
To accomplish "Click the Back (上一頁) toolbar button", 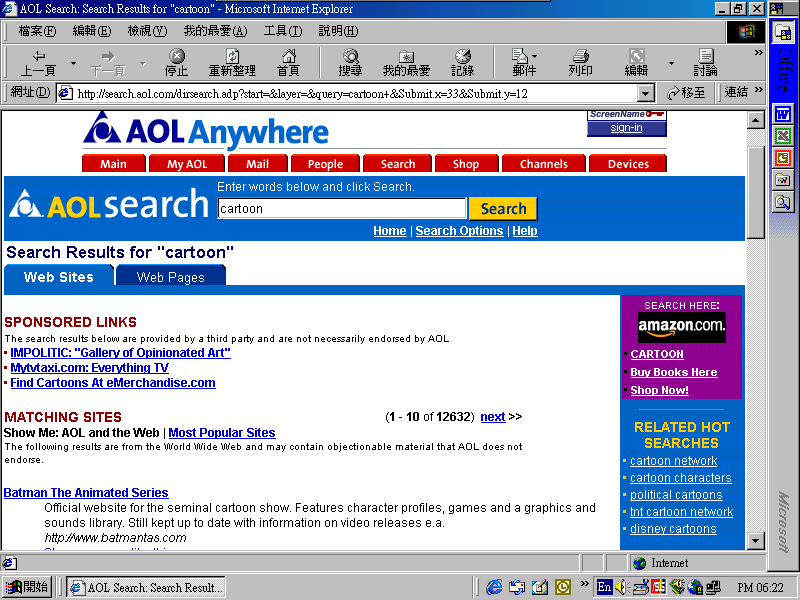I will coord(38,63).
